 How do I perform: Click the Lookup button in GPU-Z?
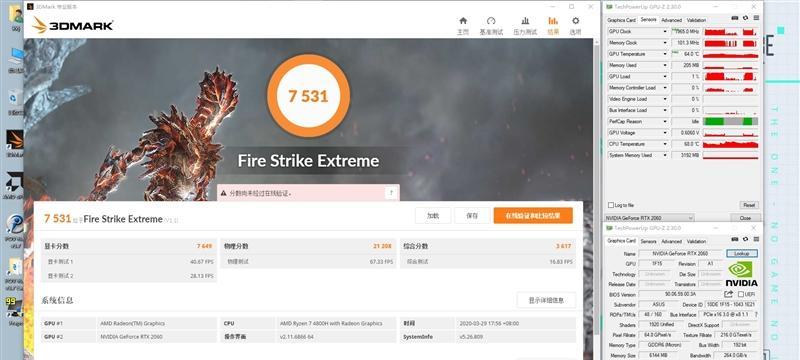[x=741, y=253]
